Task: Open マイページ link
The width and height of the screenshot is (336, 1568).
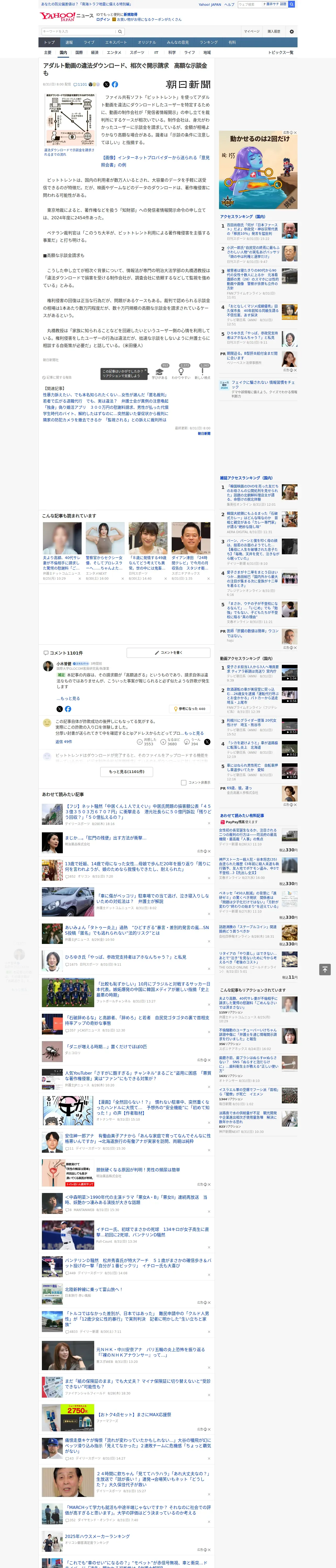Action: pyautogui.click(x=251, y=32)
